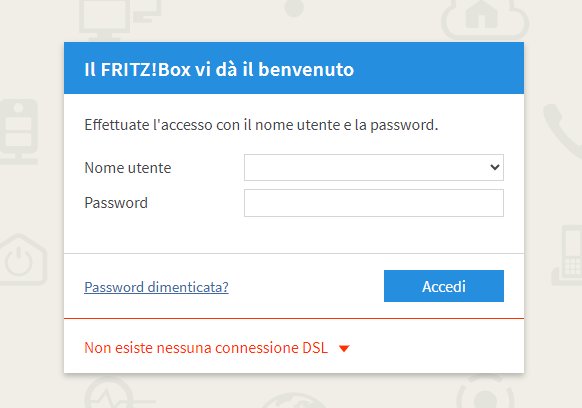Click the NAS server background icon
Viewport: 582px width, 408px height.
pos(19,131)
